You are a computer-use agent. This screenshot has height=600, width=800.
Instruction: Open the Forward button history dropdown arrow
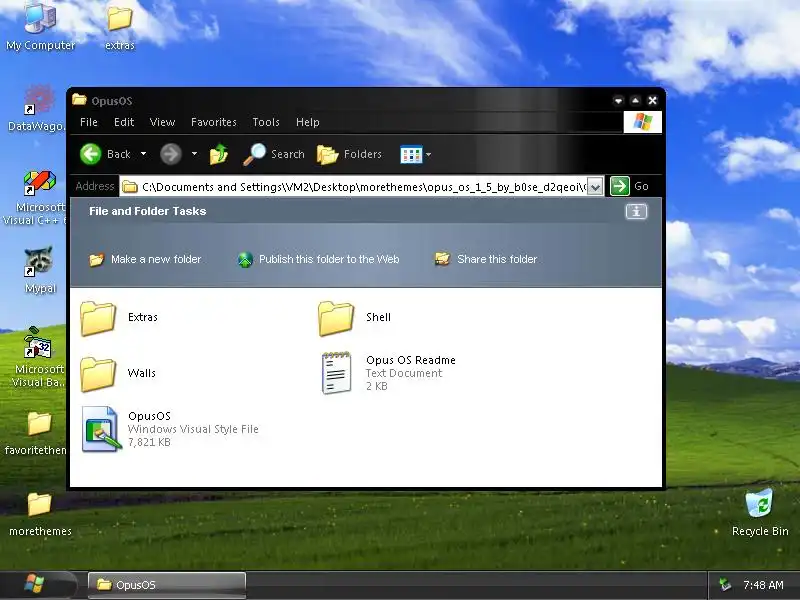(194, 154)
